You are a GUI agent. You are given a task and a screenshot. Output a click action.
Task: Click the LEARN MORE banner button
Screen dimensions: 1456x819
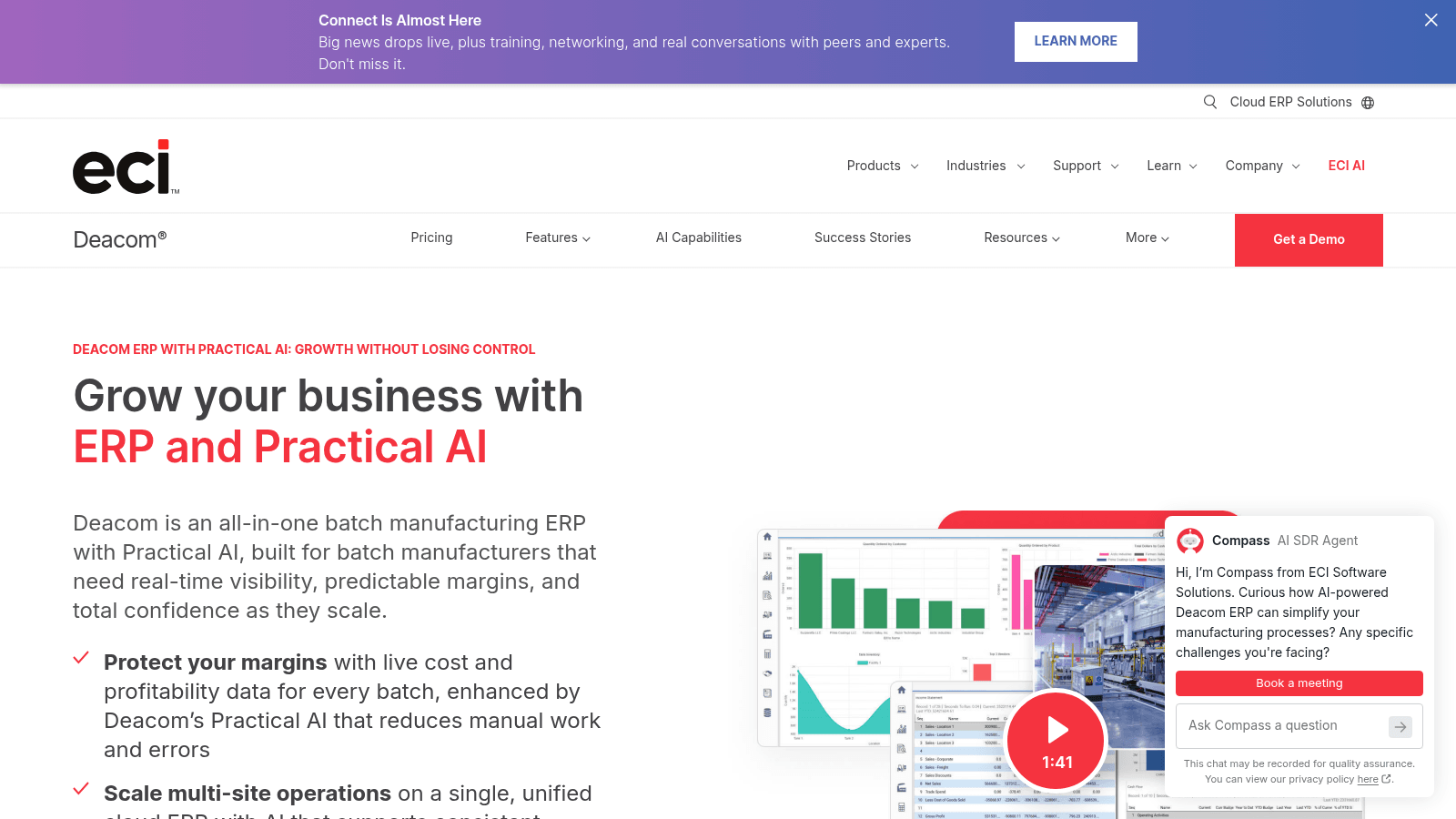point(1076,42)
